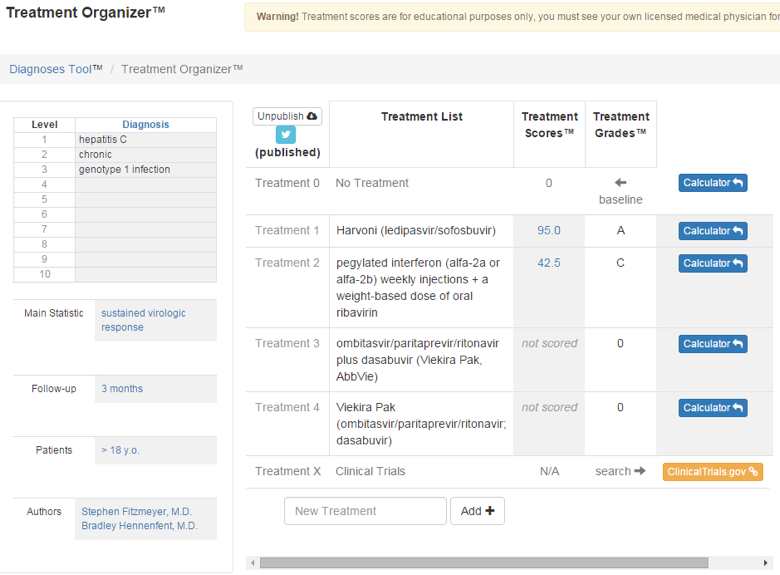Image resolution: width=780 pixels, height=575 pixels.
Task: Click the 3 months follow-up value
Action: point(122,389)
